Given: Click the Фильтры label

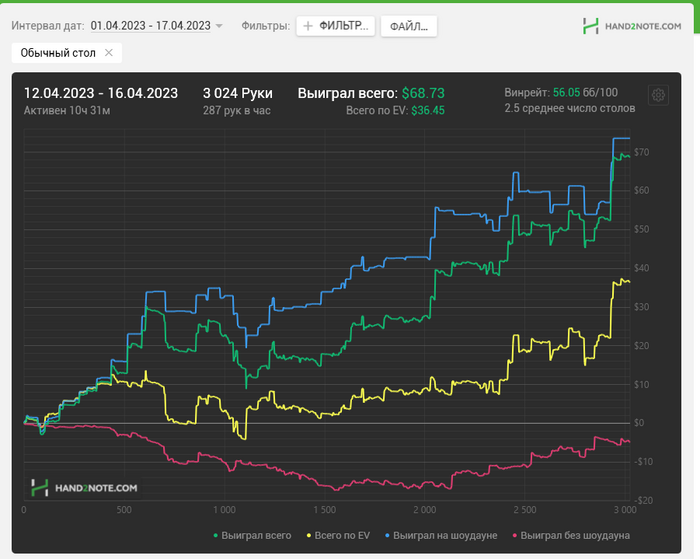Looking at the screenshot, I should [266, 25].
